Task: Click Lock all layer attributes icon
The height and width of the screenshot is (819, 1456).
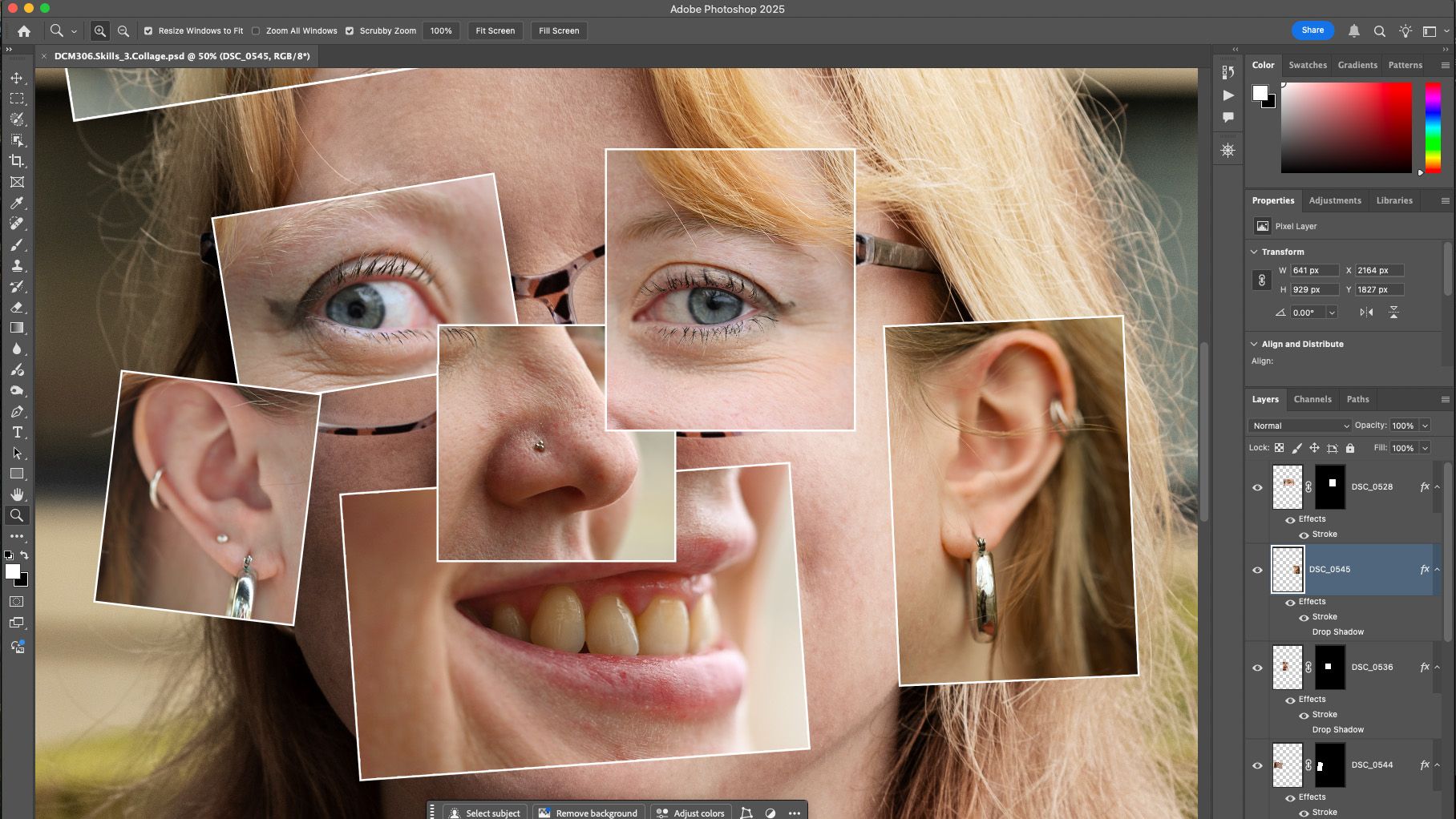Action: coord(1349,448)
